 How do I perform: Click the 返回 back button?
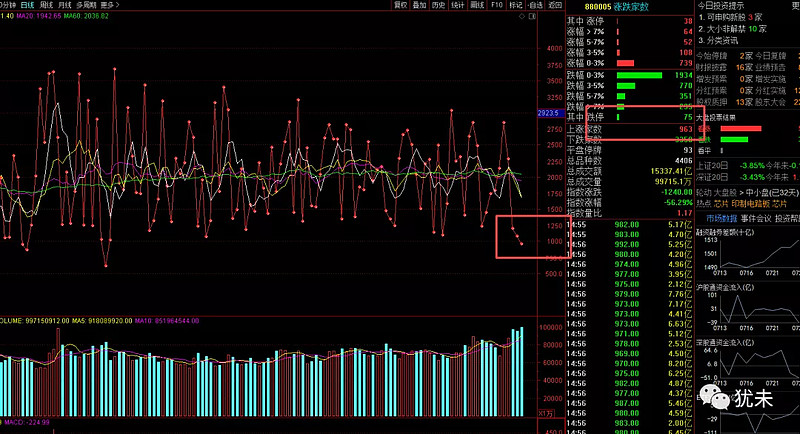pyautogui.click(x=555, y=5)
